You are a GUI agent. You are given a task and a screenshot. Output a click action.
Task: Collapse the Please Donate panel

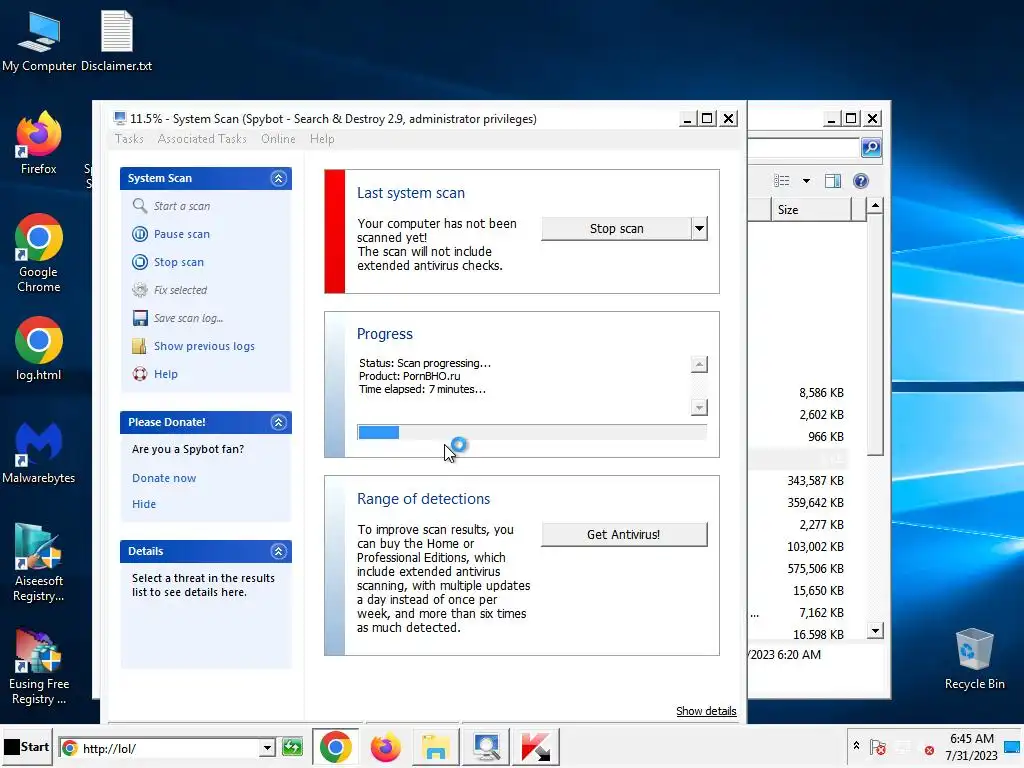(278, 423)
